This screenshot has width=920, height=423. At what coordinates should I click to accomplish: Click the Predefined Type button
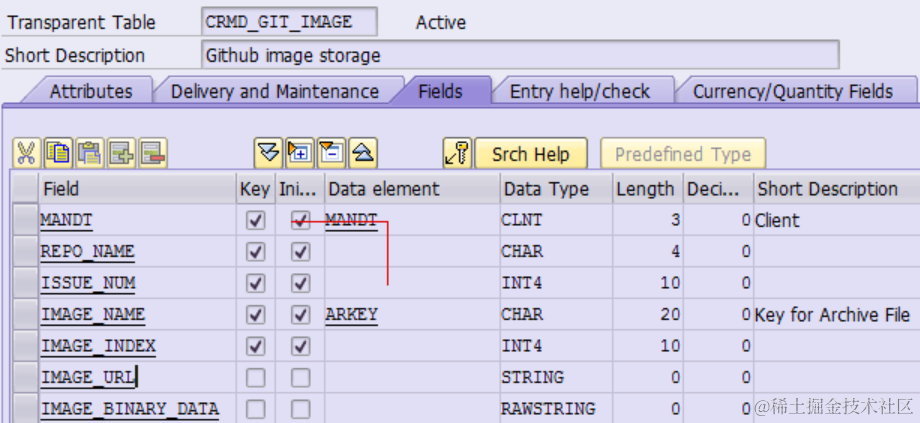tap(683, 154)
